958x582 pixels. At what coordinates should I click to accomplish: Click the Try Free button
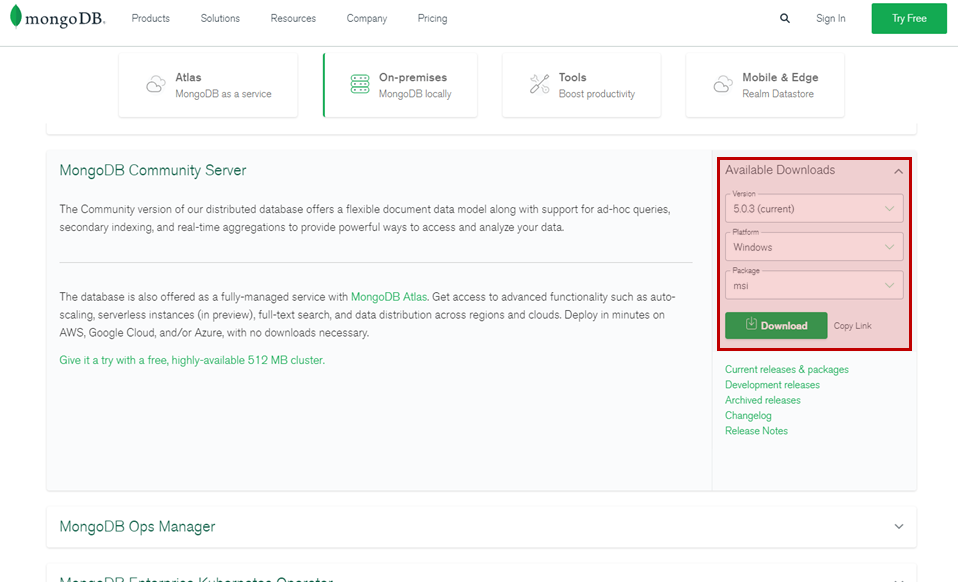pos(909,18)
